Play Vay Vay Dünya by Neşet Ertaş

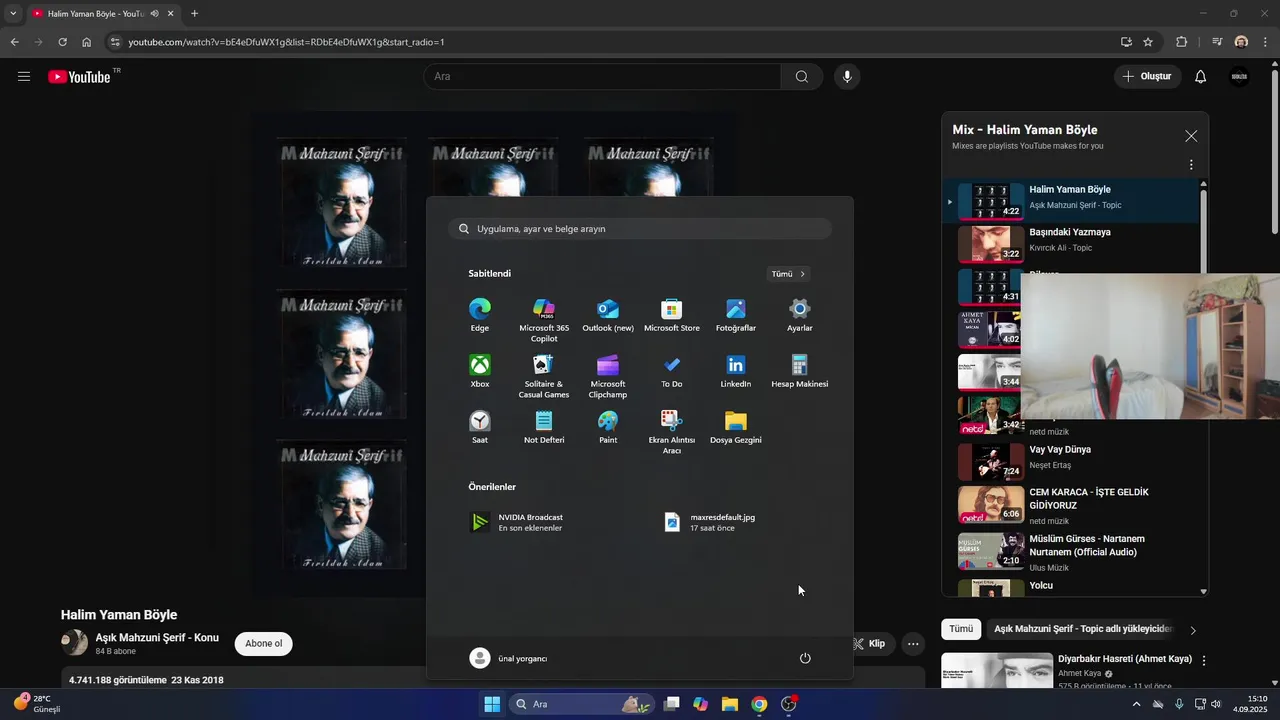pyautogui.click(x=1070, y=461)
